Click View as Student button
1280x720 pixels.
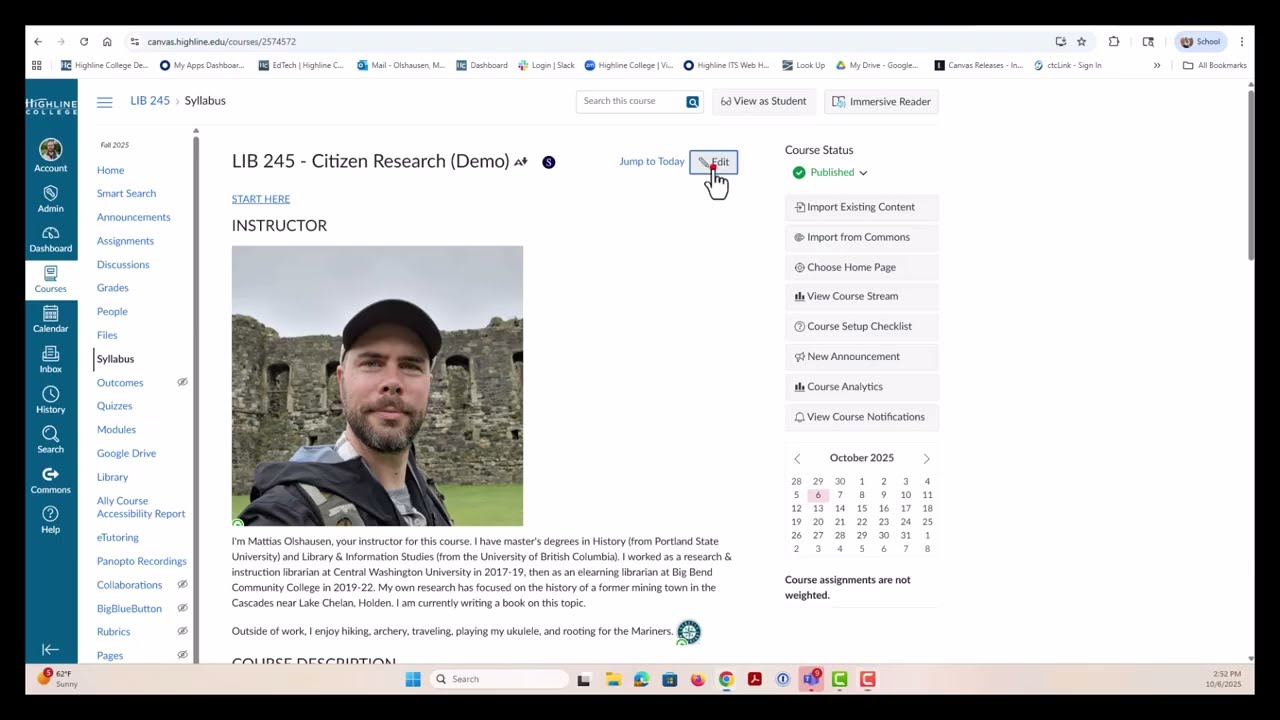(763, 102)
